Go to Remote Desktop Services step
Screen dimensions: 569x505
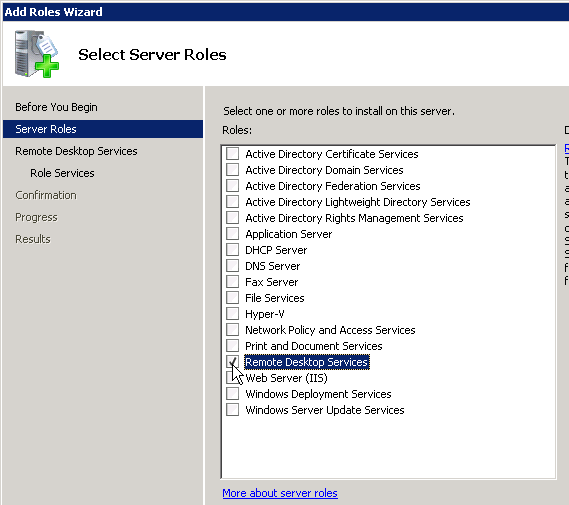pyautogui.click(x=76, y=151)
